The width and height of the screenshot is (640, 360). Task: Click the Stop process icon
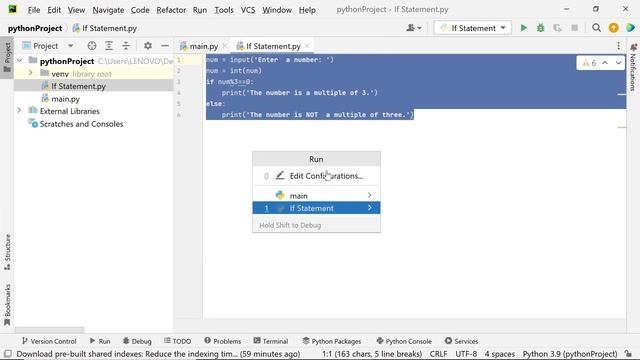tap(574, 28)
